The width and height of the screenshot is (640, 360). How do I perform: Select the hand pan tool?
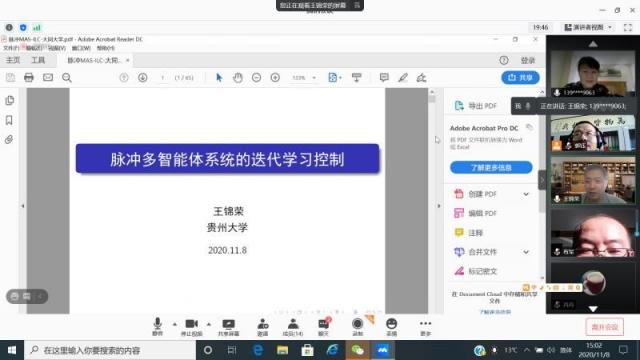pos(238,77)
